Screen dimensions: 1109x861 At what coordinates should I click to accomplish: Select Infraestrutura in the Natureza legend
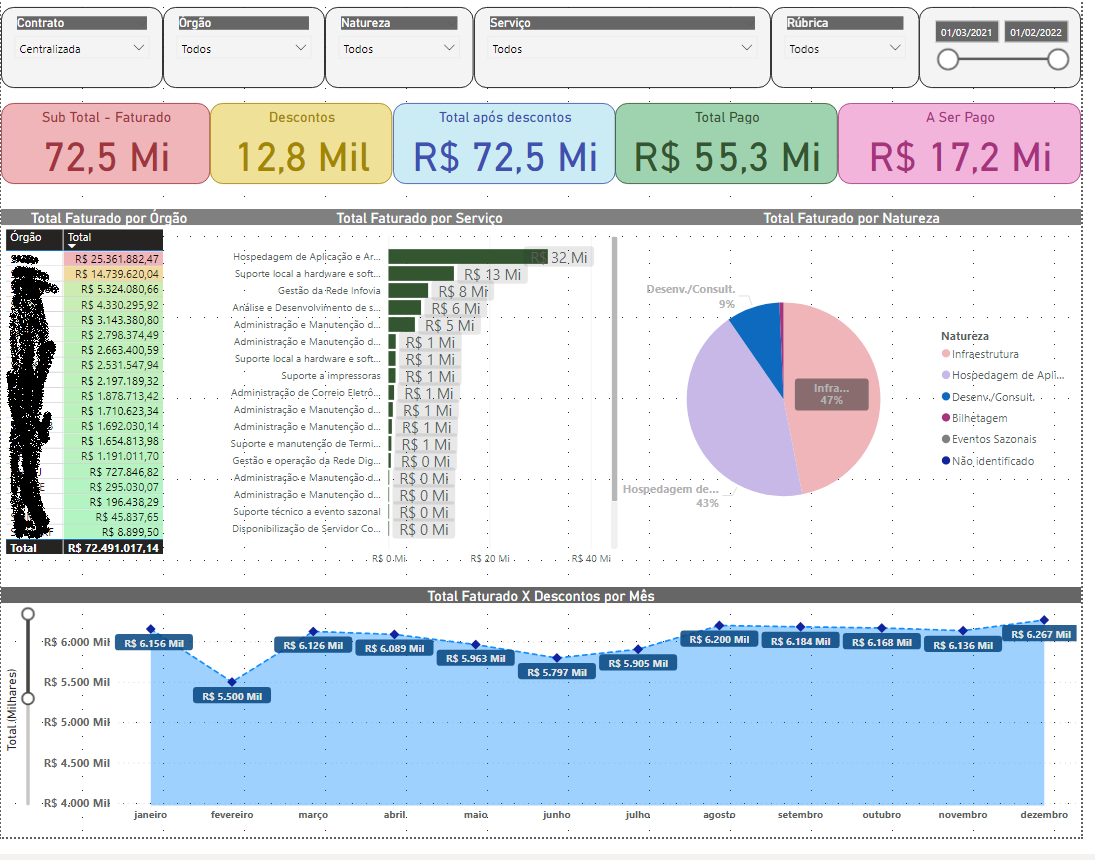(980, 354)
